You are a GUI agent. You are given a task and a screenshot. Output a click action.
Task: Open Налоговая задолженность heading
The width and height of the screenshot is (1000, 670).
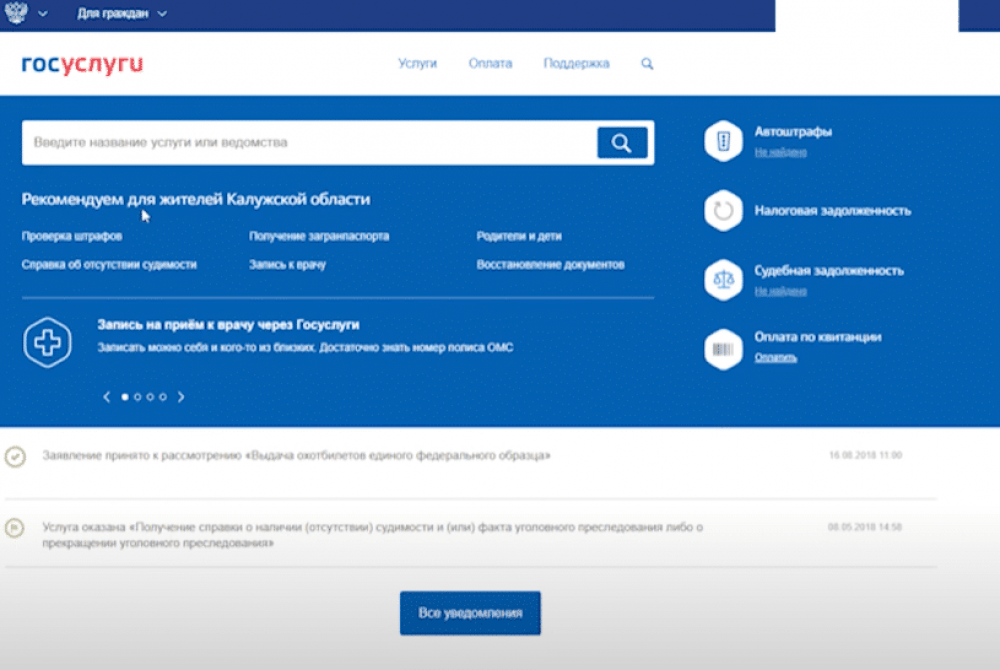click(x=832, y=211)
